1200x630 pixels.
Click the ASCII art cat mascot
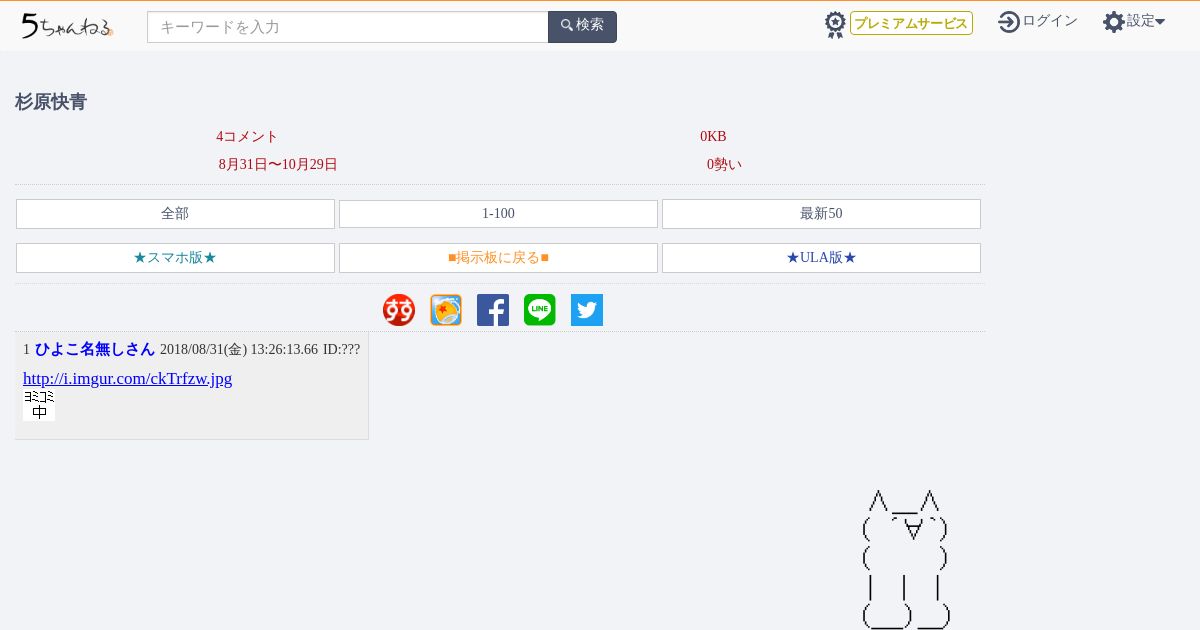[906, 560]
